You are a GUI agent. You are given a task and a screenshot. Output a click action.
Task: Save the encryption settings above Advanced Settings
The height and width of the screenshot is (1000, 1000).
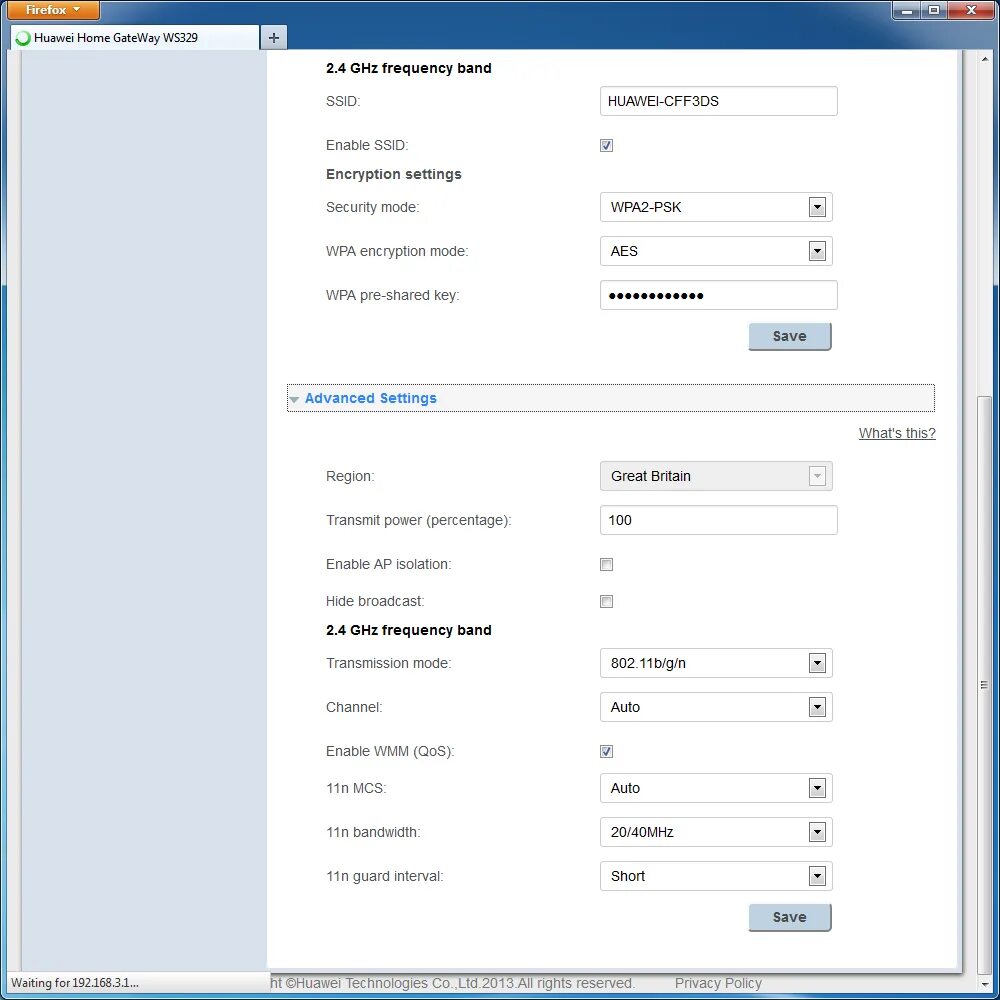(x=790, y=336)
